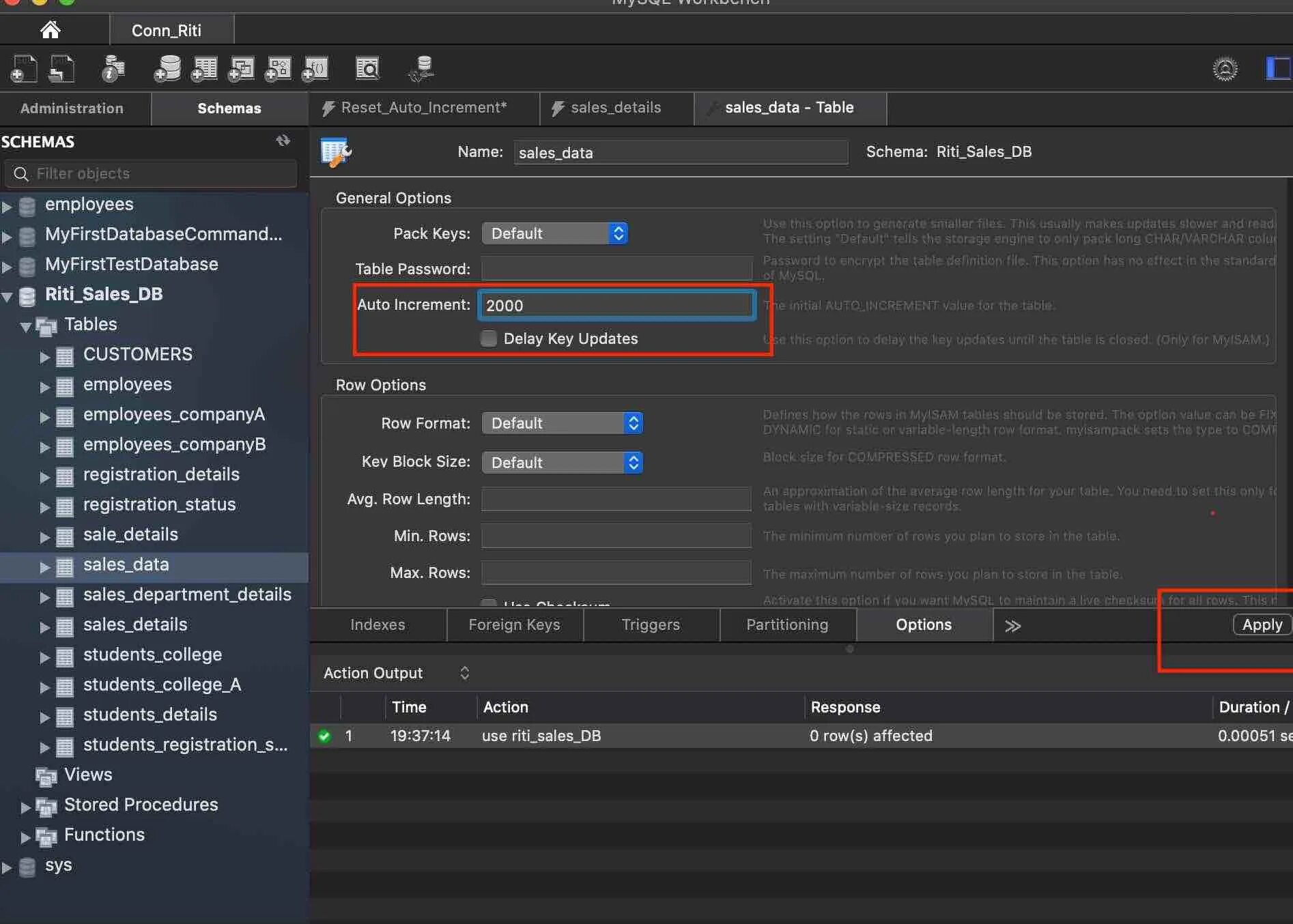Click the Table Password field

point(616,268)
